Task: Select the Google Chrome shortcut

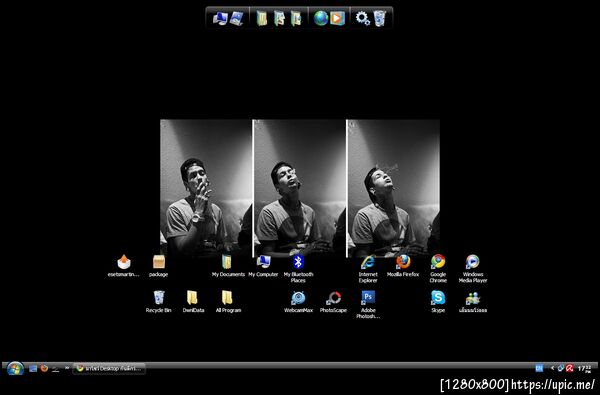Action: [438, 268]
